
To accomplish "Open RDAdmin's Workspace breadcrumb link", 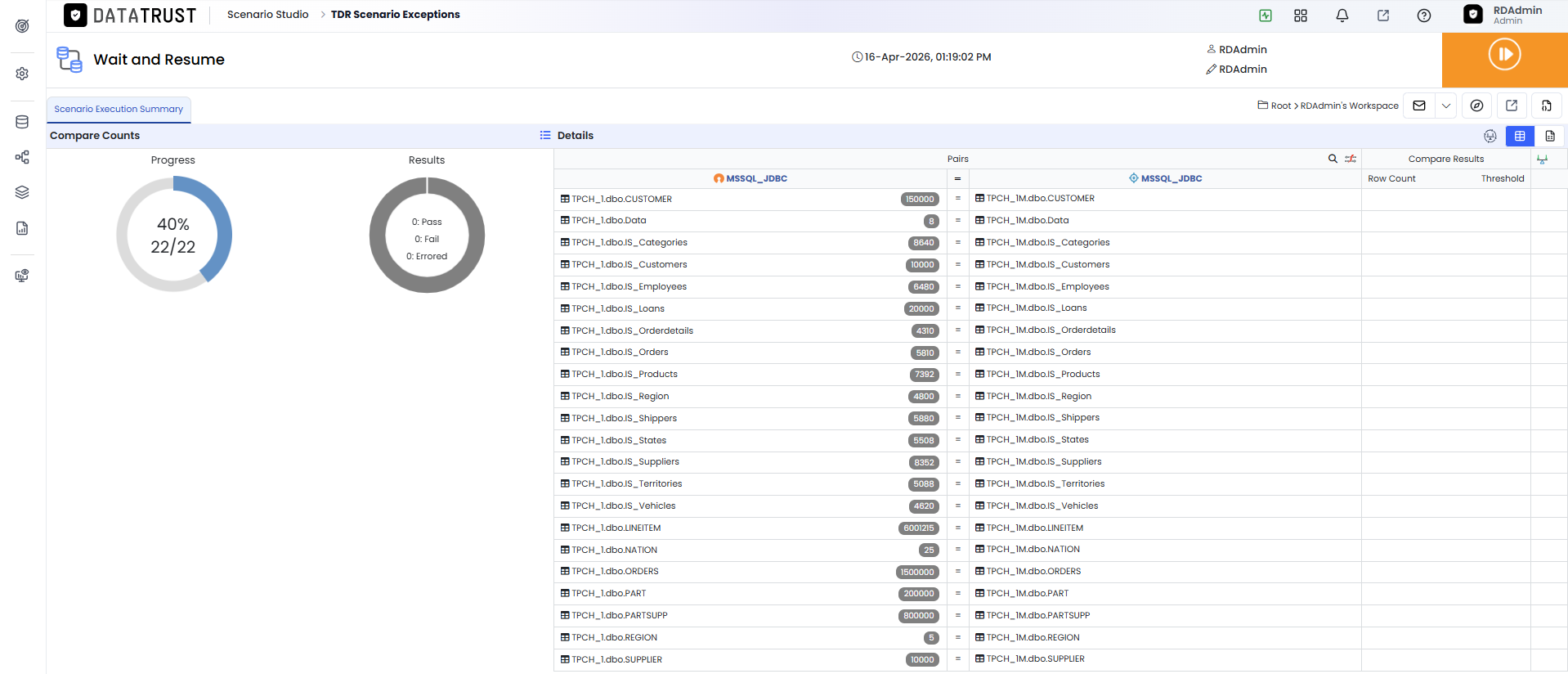I will tap(1349, 106).
